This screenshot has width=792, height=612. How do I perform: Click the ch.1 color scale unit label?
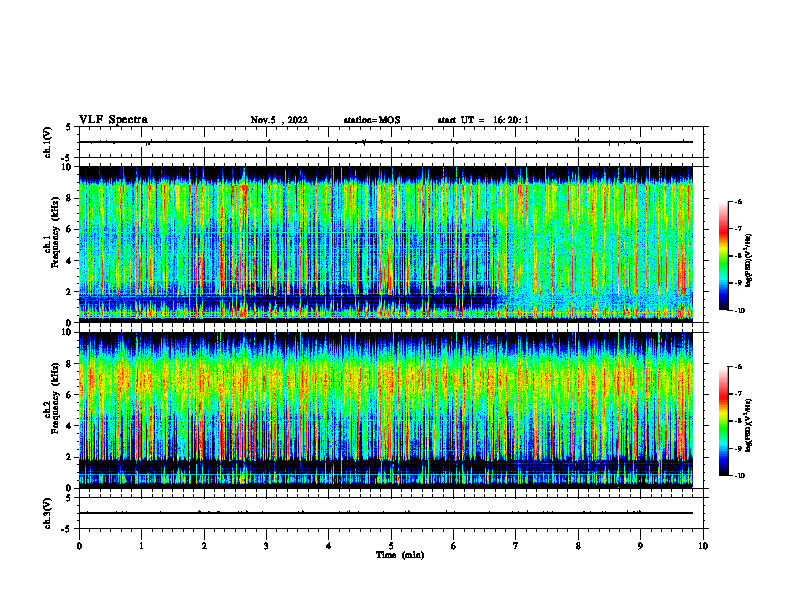[749, 261]
